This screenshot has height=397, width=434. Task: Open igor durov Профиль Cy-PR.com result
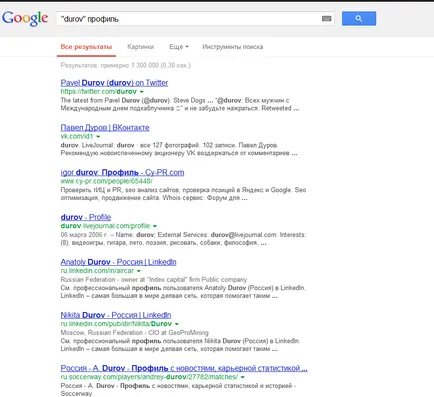coord(122,172)
